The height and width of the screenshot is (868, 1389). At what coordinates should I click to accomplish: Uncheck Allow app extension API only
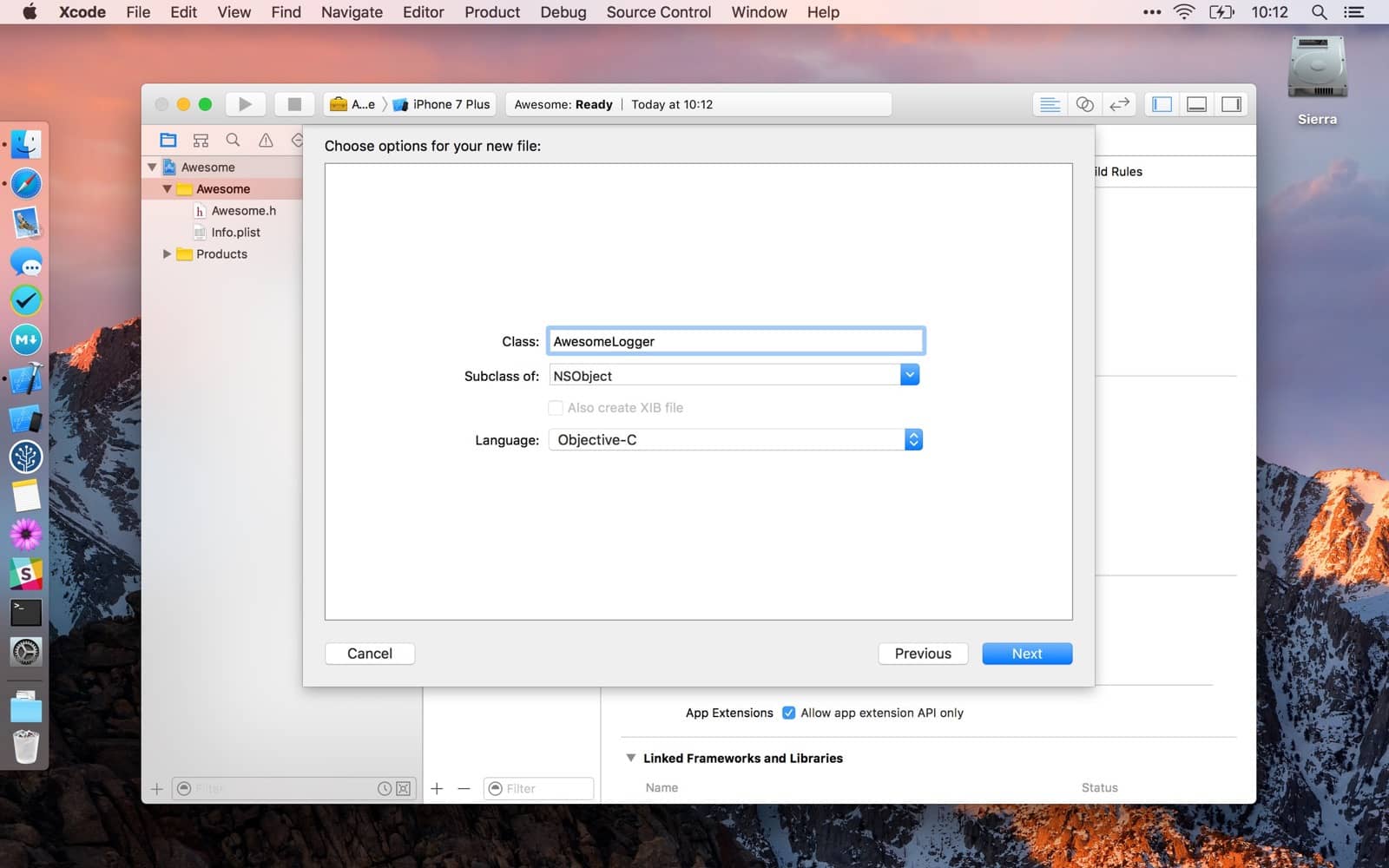click(788, 713)
